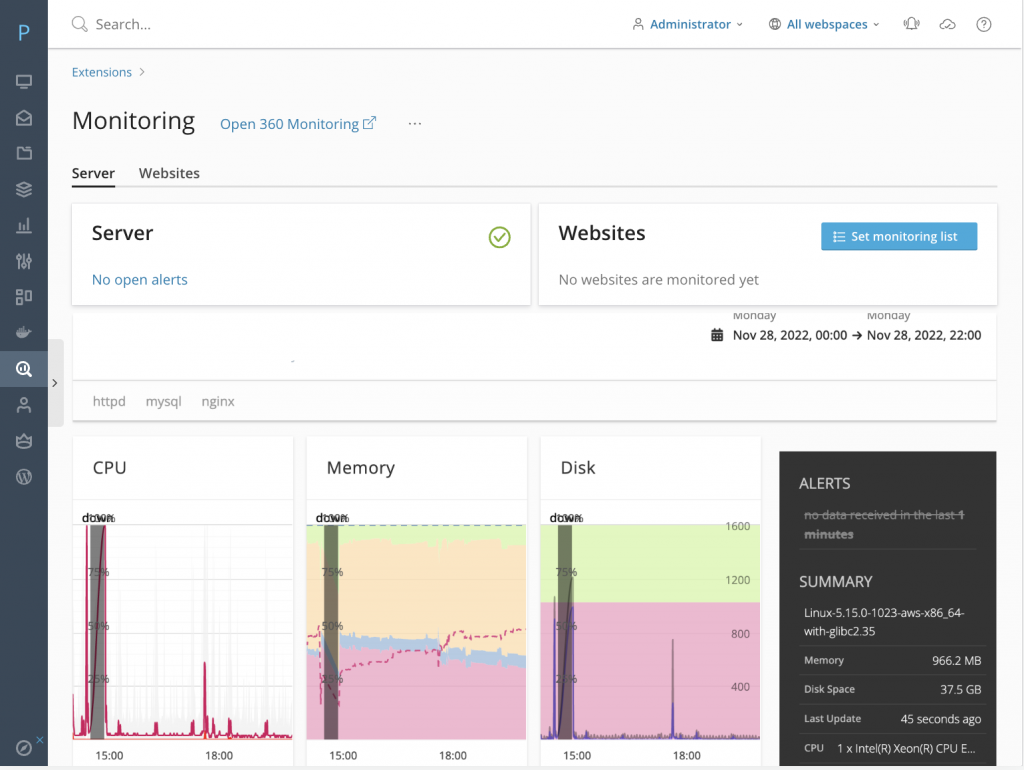Switch to the Server tab
This screenshot has width=1024, height=770.
tap(93, 173)
